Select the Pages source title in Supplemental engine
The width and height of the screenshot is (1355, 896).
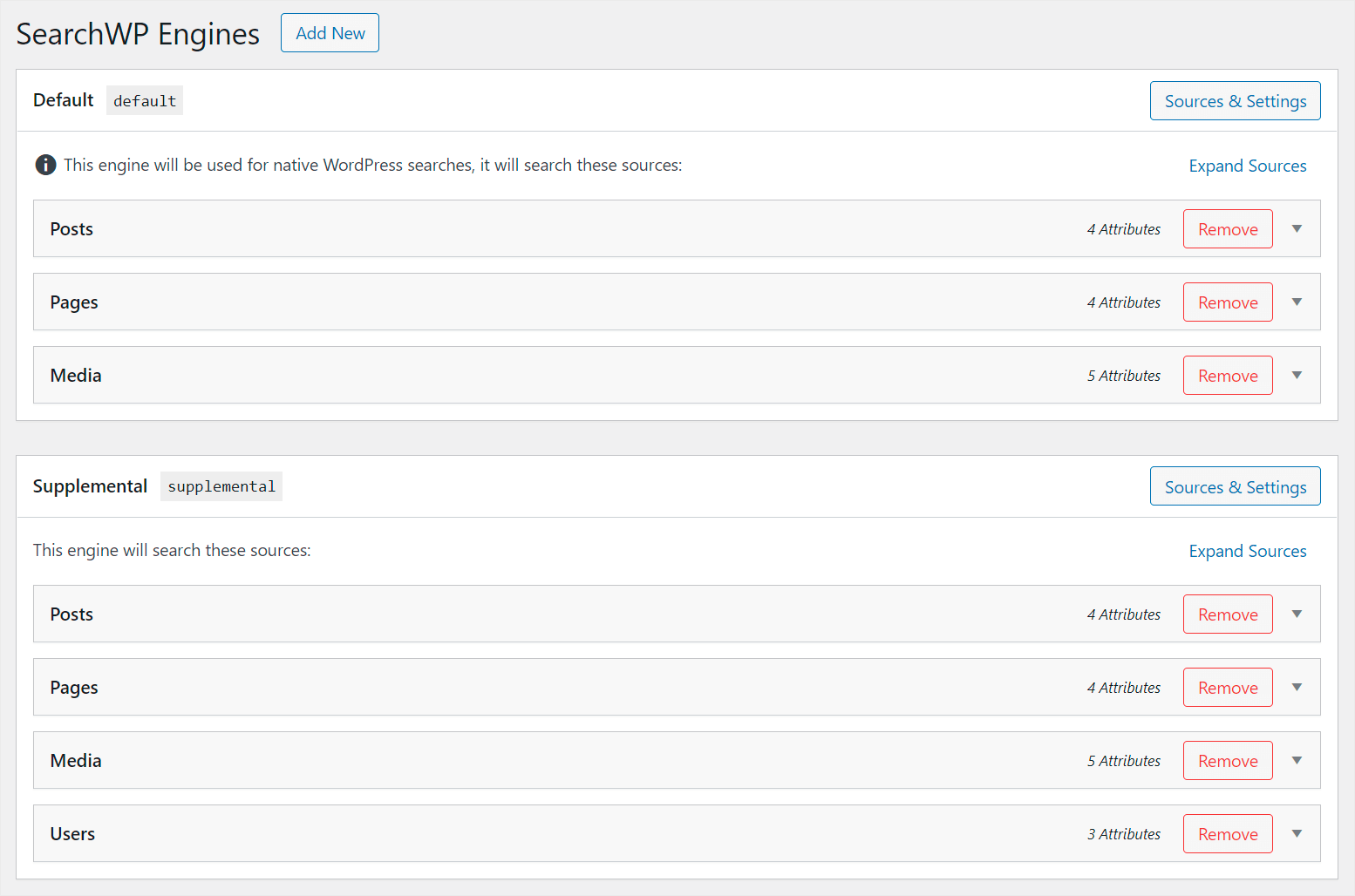74,688
